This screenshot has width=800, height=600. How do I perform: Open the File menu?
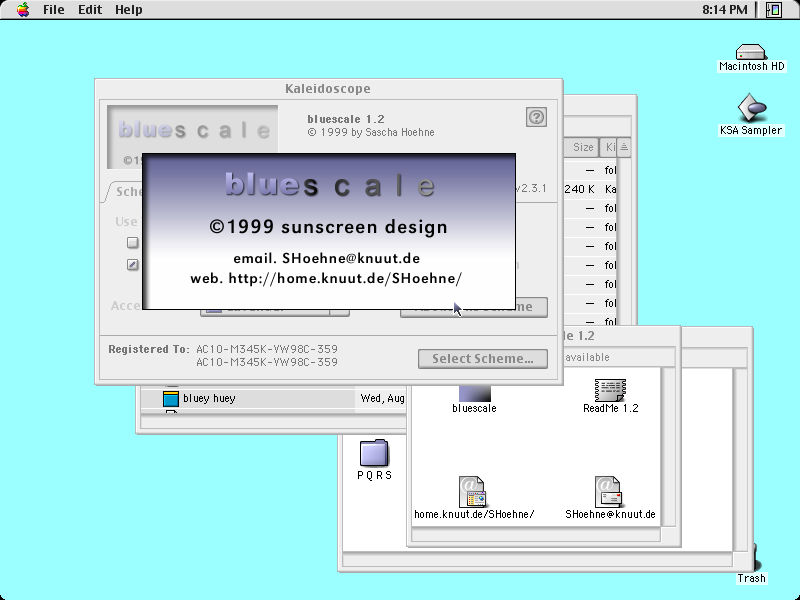(54, 10)
